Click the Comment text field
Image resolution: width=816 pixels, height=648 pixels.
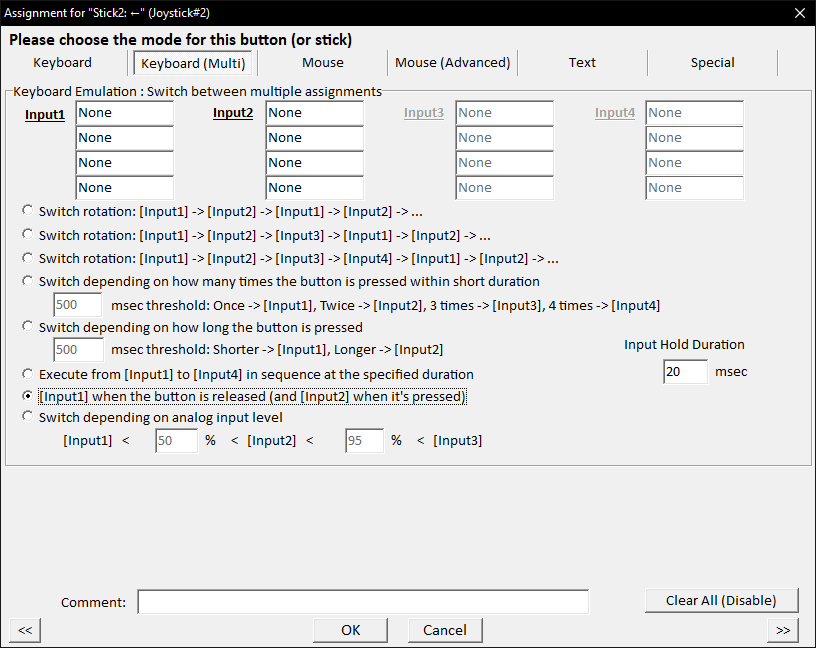(363, 602)
